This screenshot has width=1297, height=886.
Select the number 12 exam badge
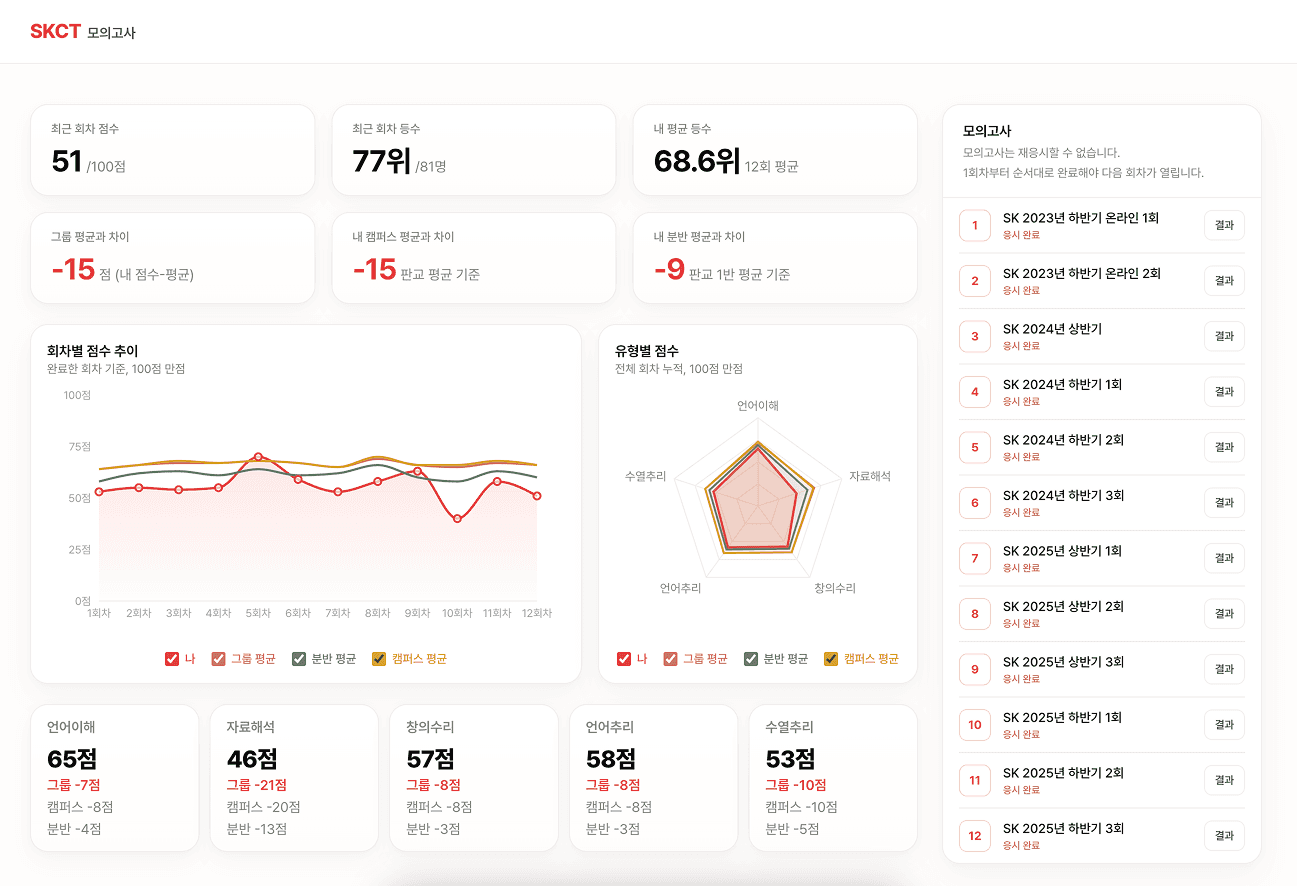tap(975, 835)
